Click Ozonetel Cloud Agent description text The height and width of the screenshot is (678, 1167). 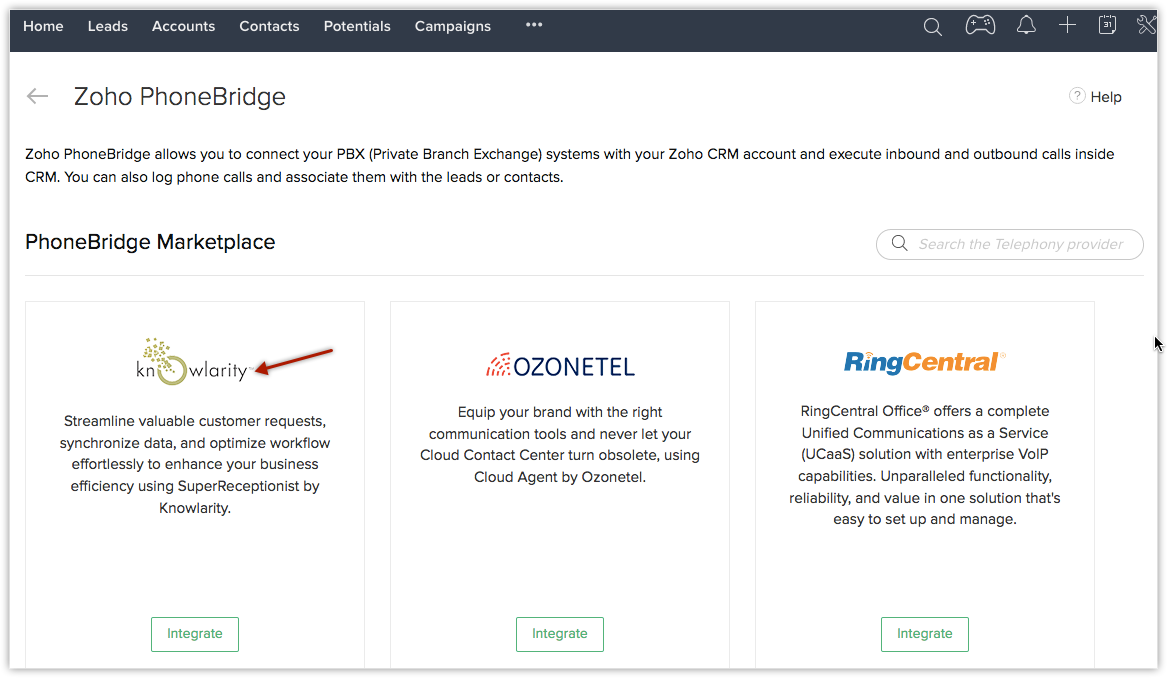coord(560,444)
